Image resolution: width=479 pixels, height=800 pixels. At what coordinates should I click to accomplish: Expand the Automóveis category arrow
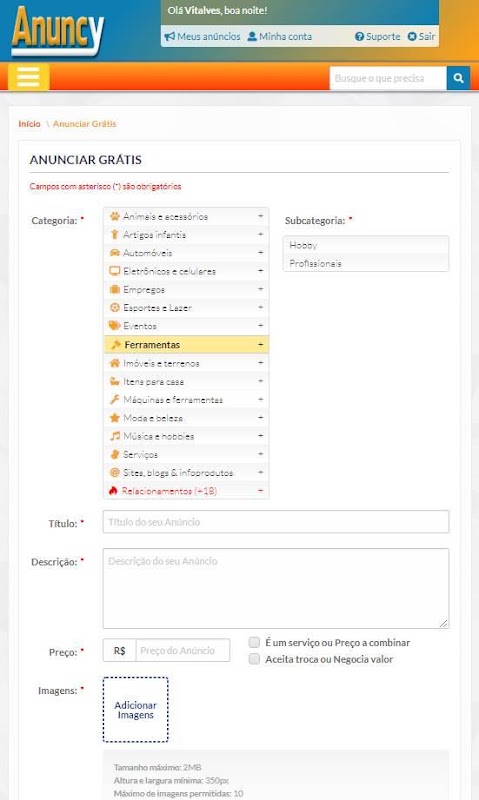(260, 253)
